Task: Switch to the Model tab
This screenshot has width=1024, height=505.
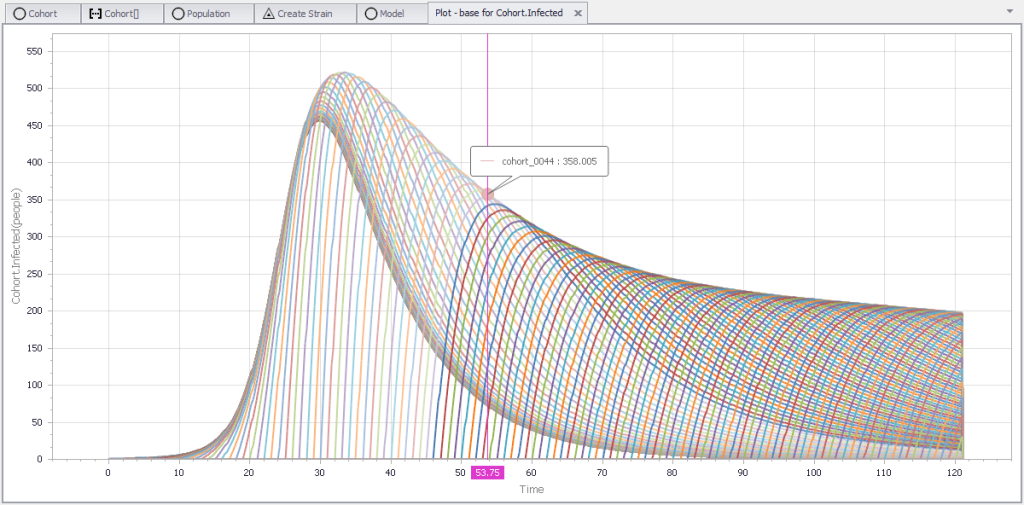Action: click(392, 14)
